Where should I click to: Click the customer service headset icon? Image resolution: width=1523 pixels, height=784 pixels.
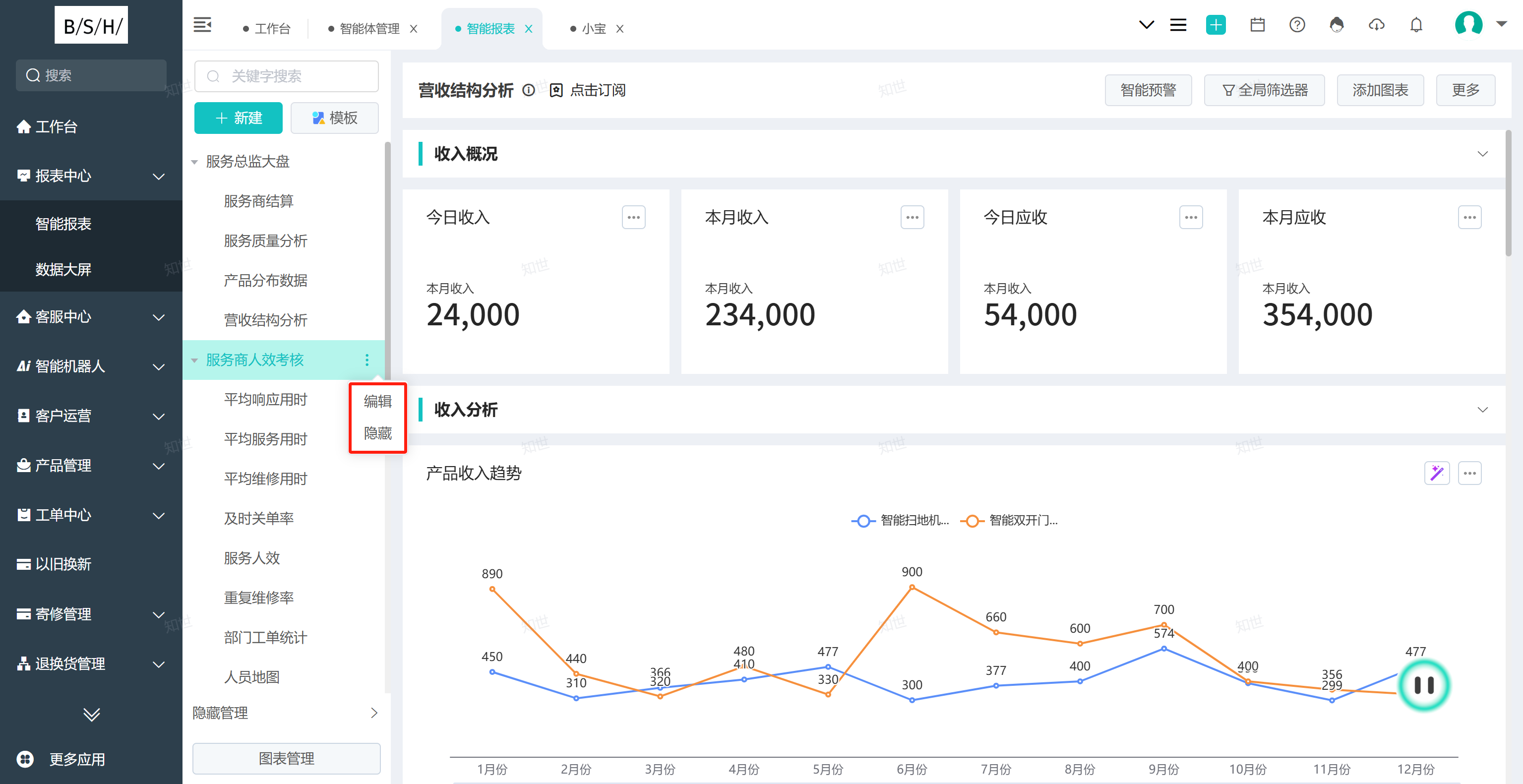[1337, 25]
